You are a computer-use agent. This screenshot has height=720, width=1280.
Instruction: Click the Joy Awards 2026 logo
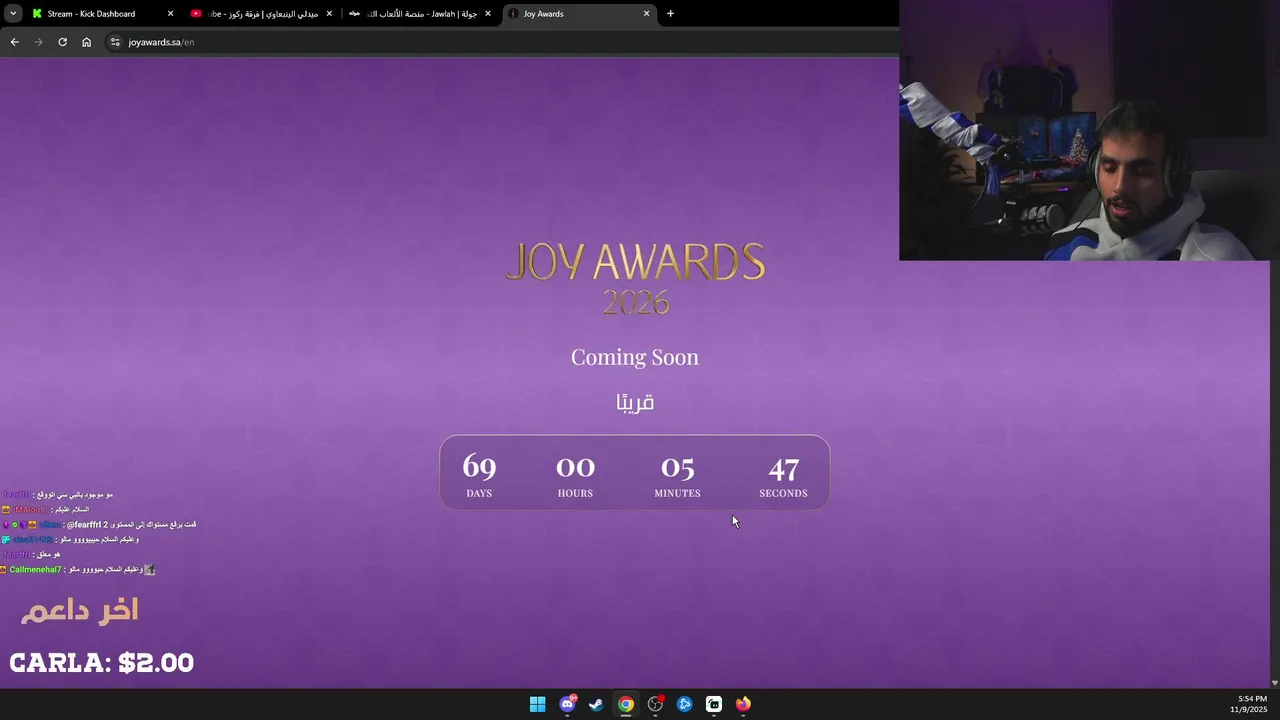pyautogui.click(x=635, y=278)
